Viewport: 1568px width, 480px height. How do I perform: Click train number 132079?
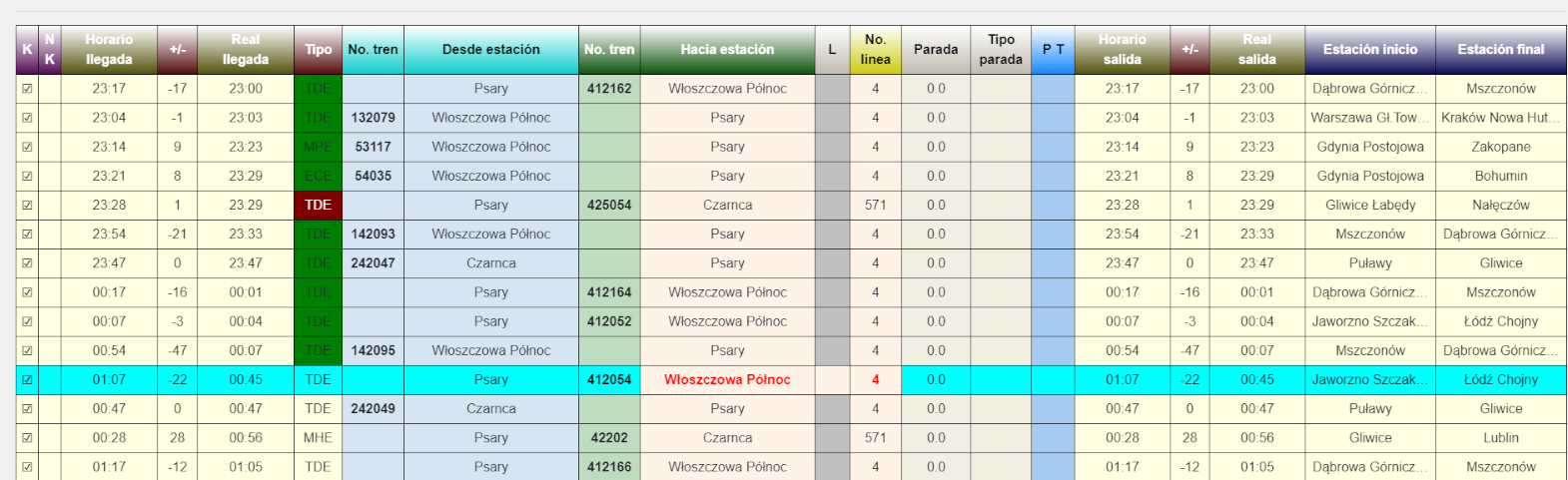tap(373, 118)
